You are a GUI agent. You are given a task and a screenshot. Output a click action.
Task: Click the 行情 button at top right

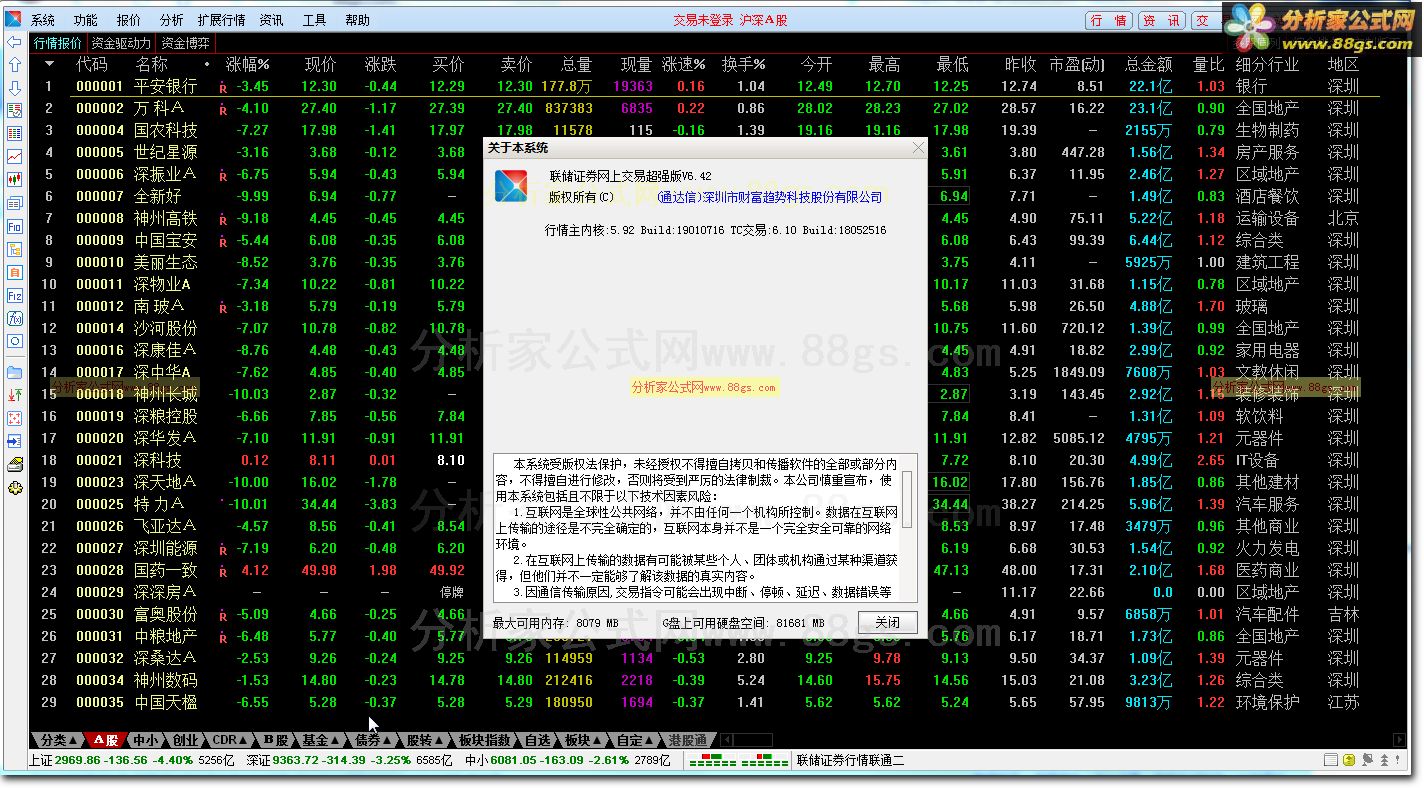(x=1109, y=20)
